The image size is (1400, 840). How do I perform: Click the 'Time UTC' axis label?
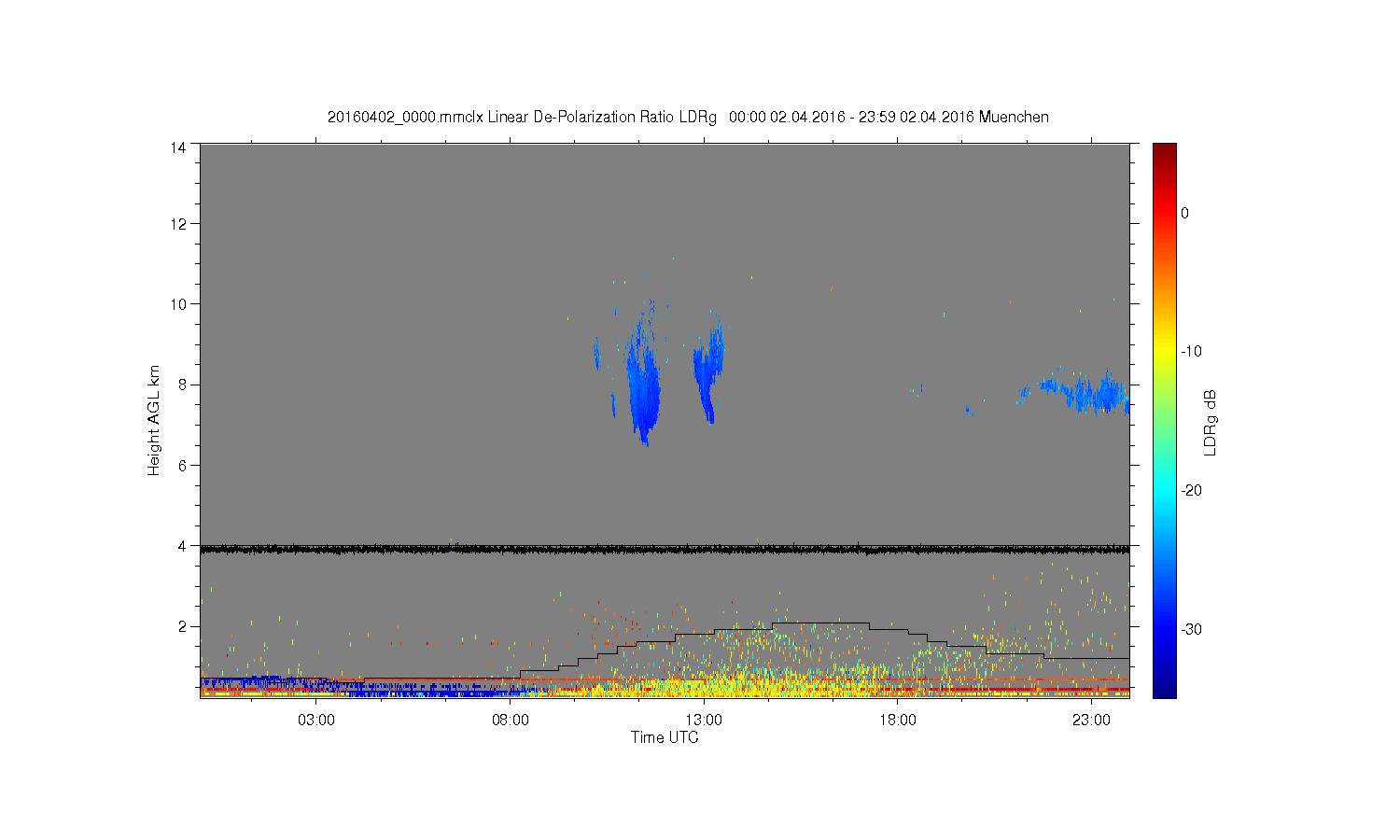click(x=665, y=737)
